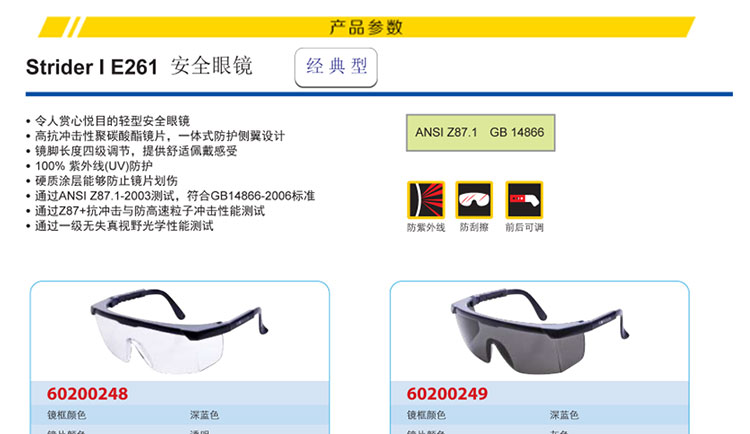750x434 pixels.
Task: Click 深蓝色 value under 60200249
Action: tap(564, 415)
